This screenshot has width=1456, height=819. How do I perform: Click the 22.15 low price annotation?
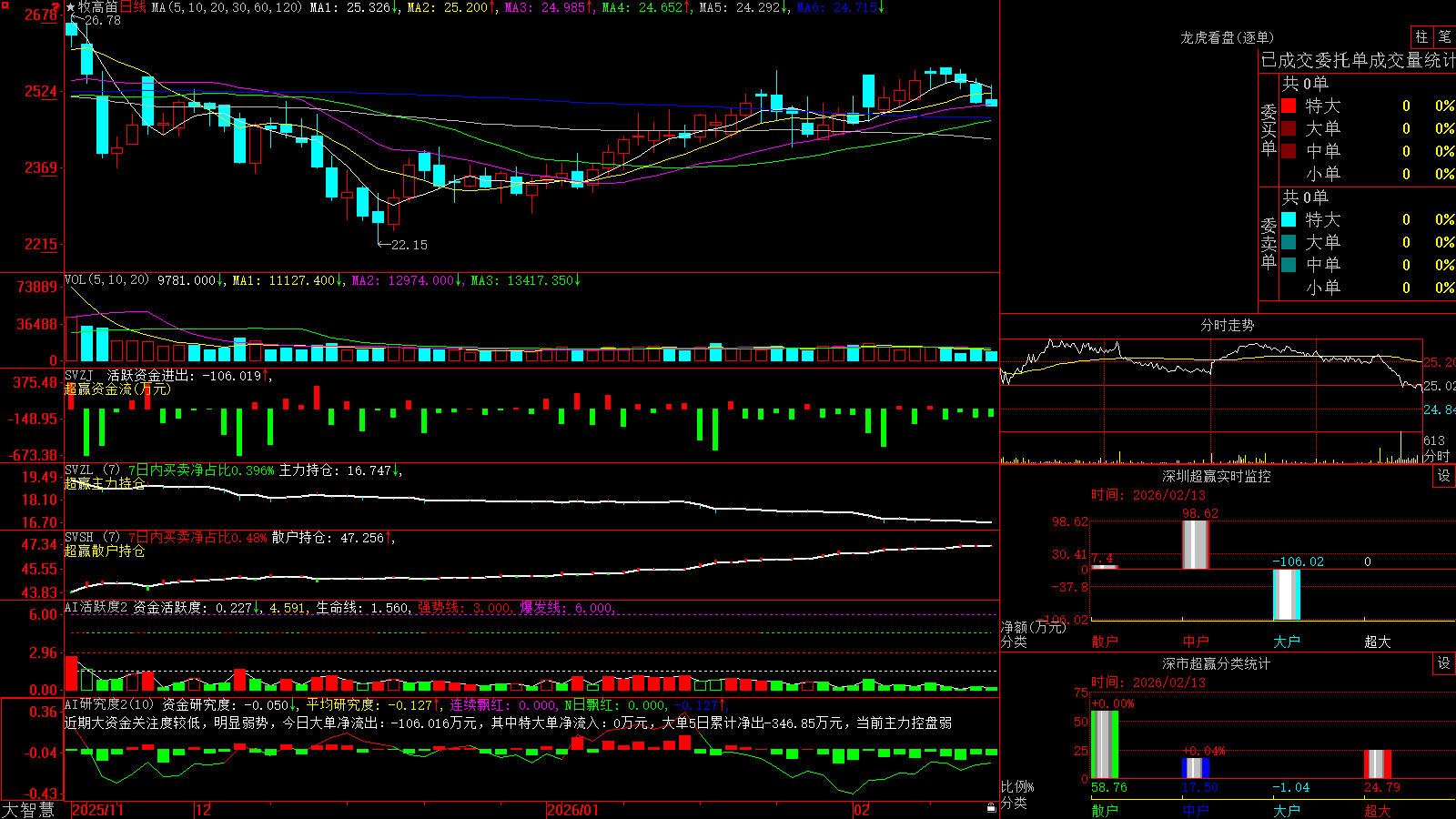point(409,245)
